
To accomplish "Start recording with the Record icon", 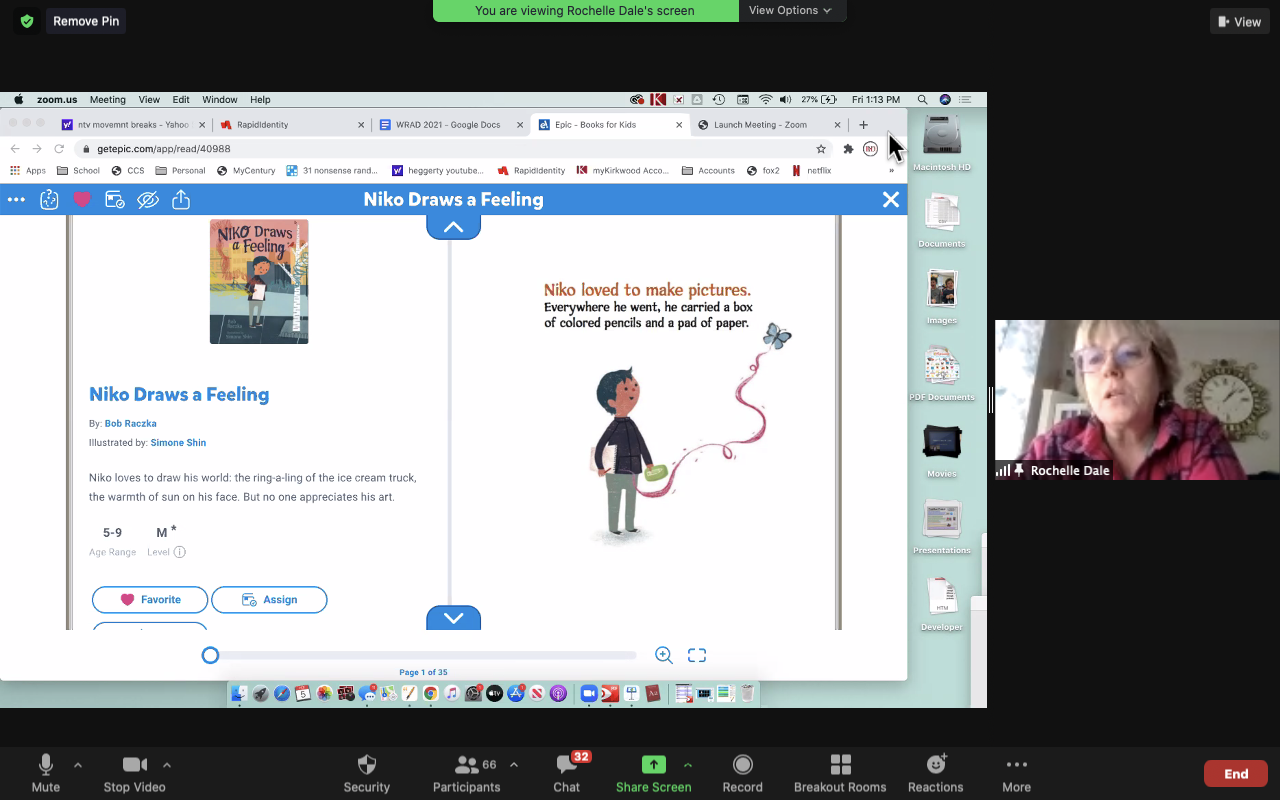I will 742,765.
